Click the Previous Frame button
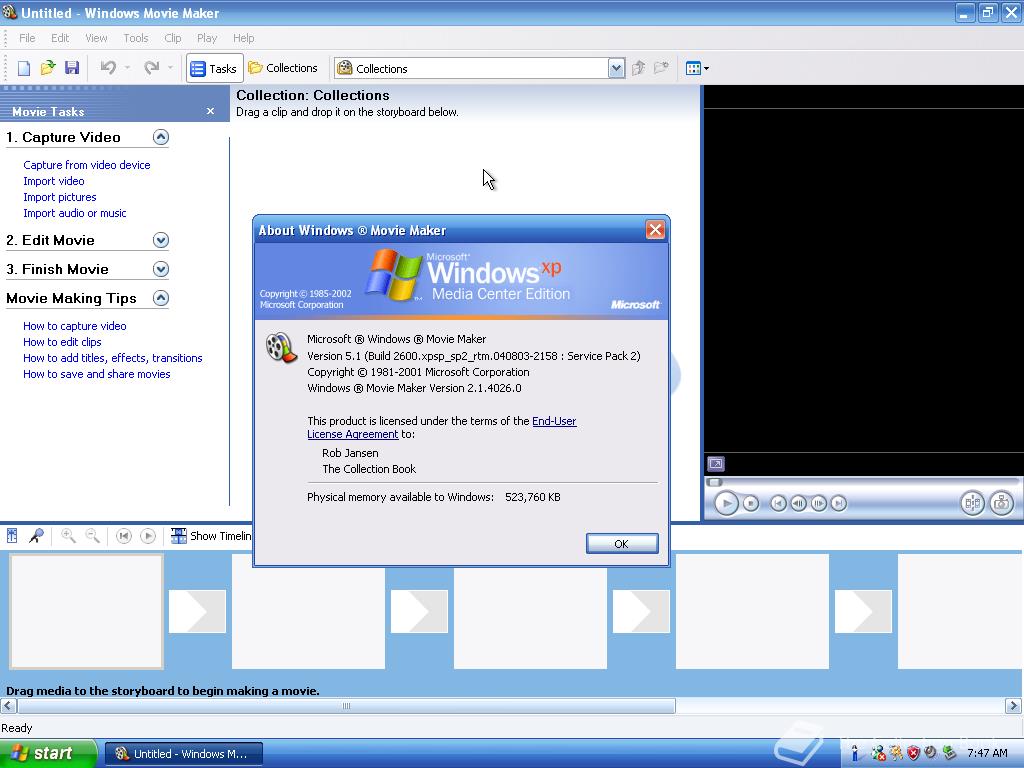 [x=798, y=504]
